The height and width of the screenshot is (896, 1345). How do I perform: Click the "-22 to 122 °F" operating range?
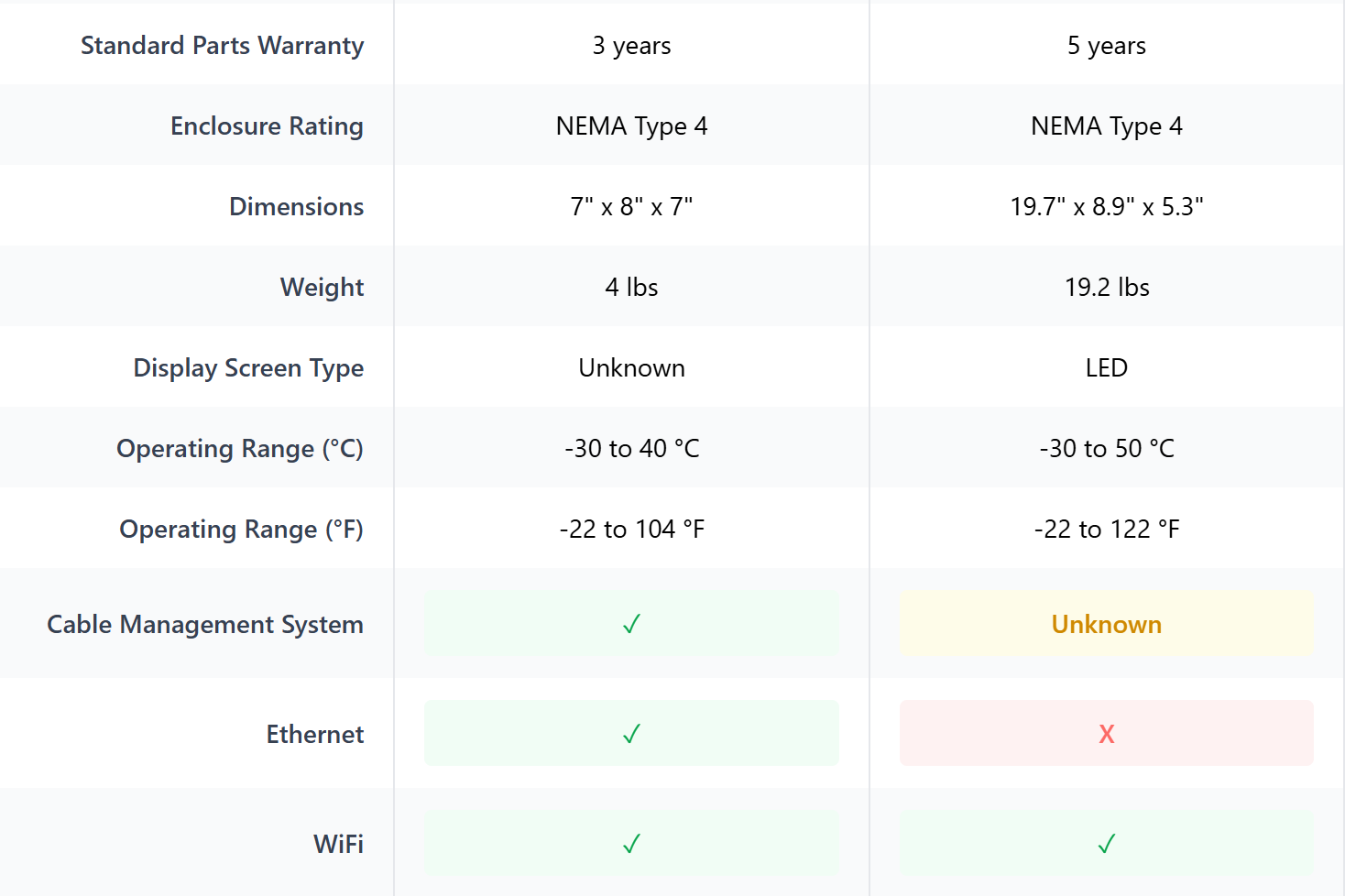click(x=1106, y=530)
